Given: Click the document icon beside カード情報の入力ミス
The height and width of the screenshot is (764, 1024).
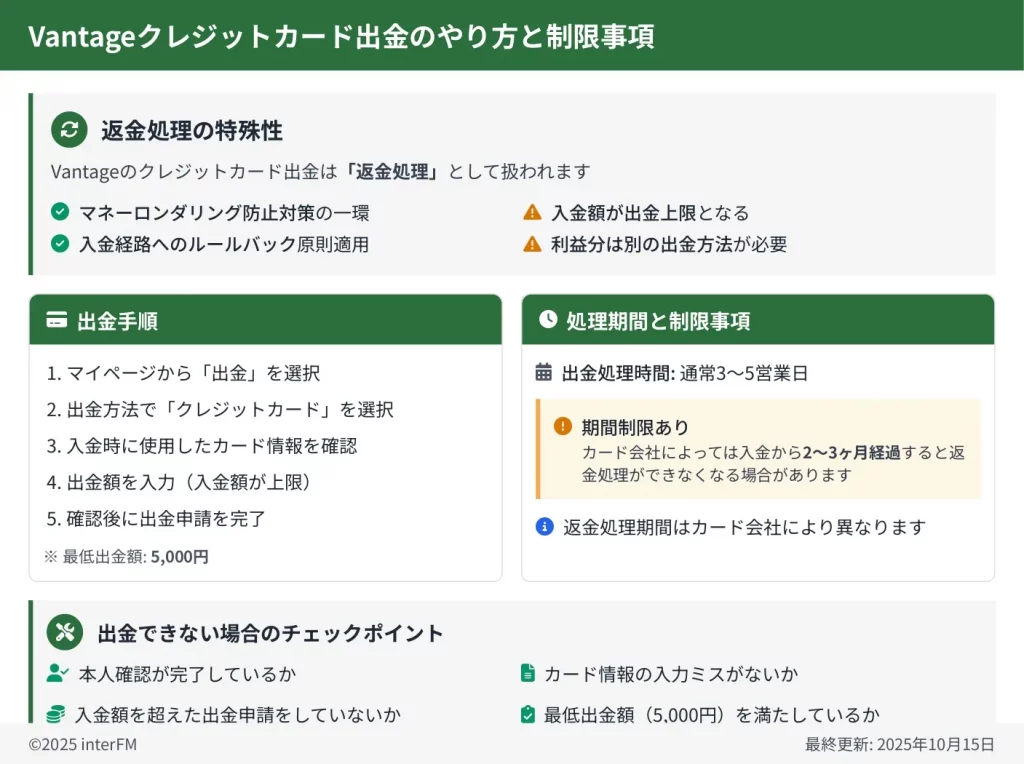Looking at the screenshot, I should 528,674.
